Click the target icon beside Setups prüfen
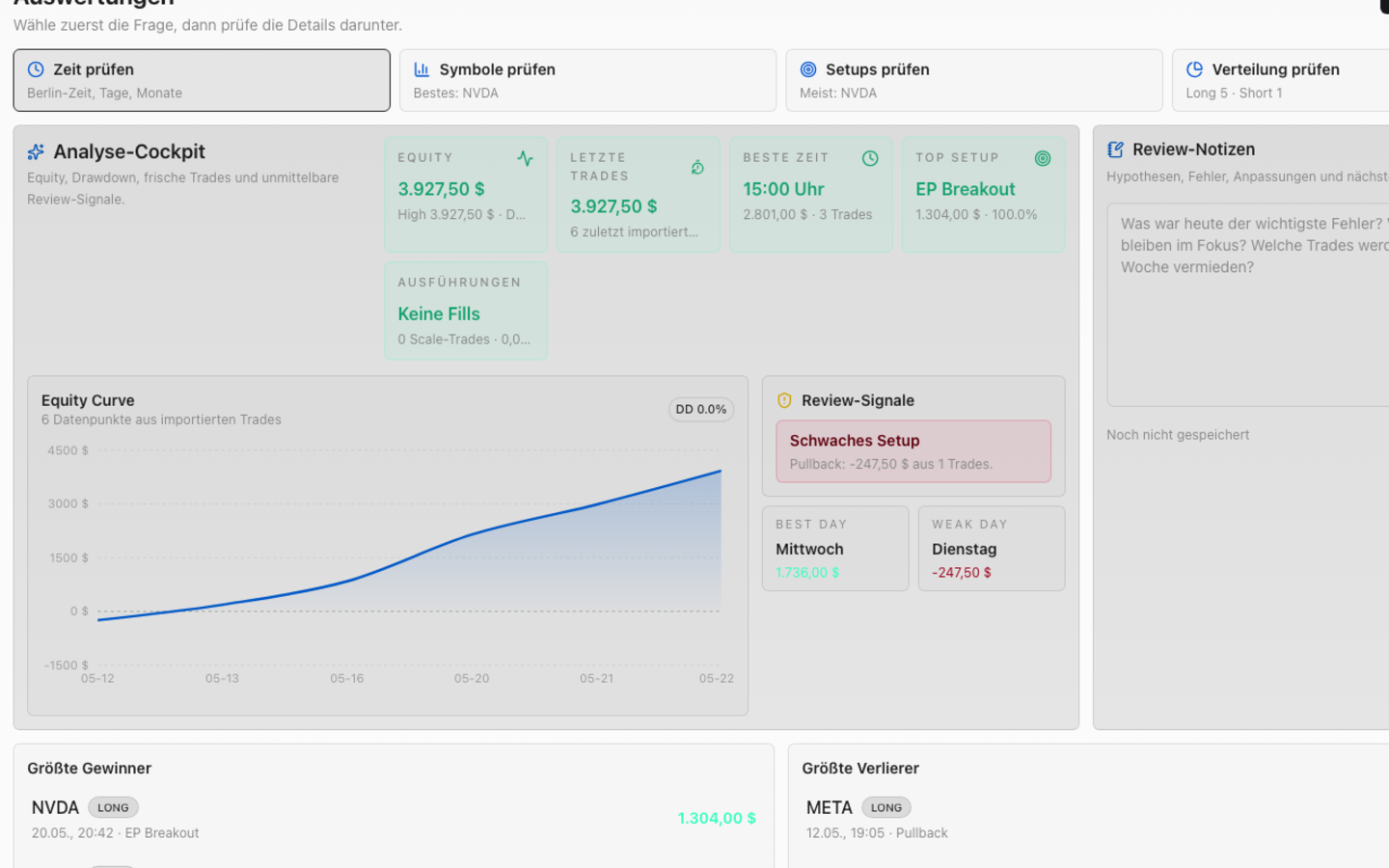Viewport: 1389px width, 868px height. coord(808,69)
